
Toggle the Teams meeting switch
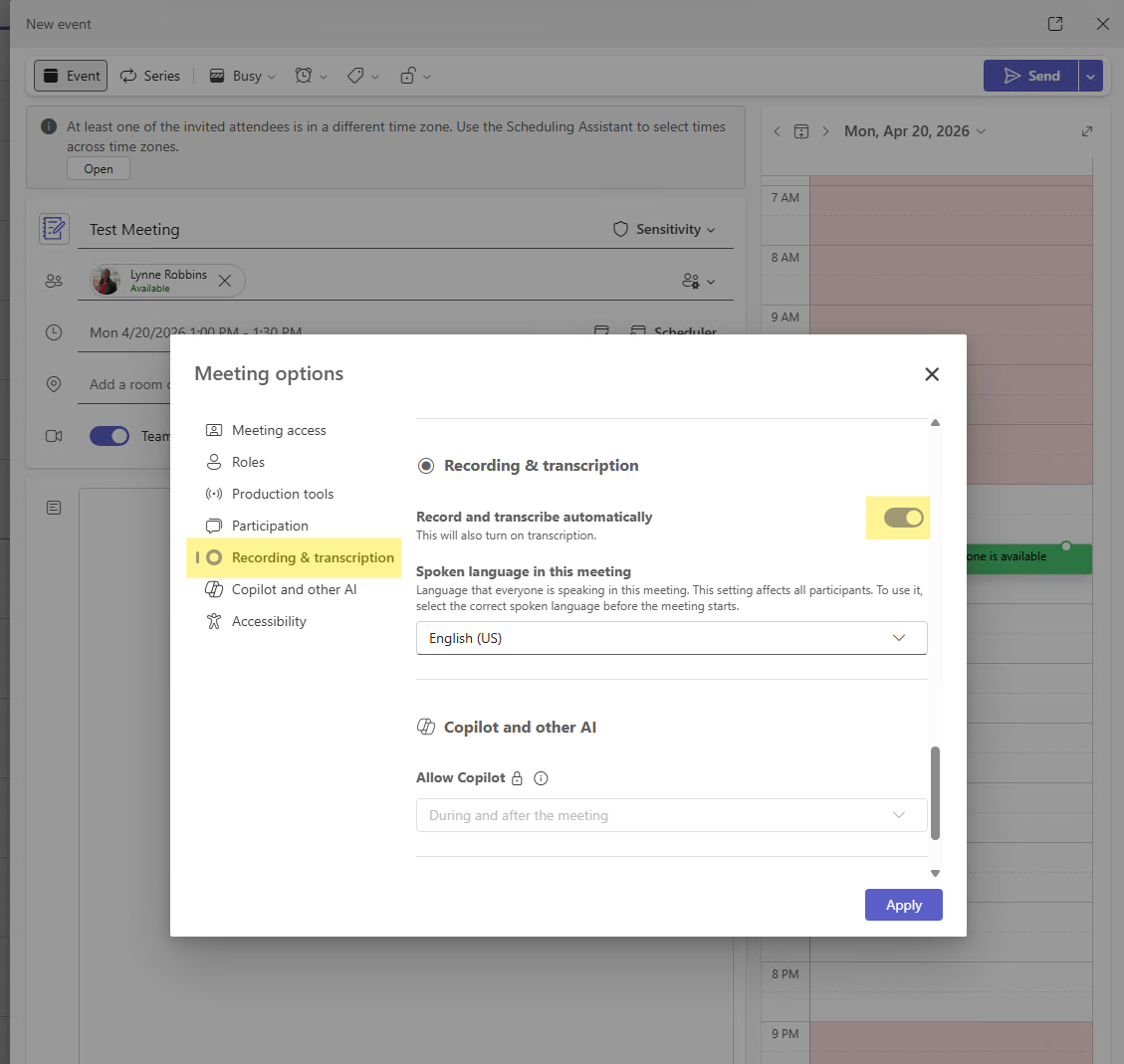pos(110,436)
